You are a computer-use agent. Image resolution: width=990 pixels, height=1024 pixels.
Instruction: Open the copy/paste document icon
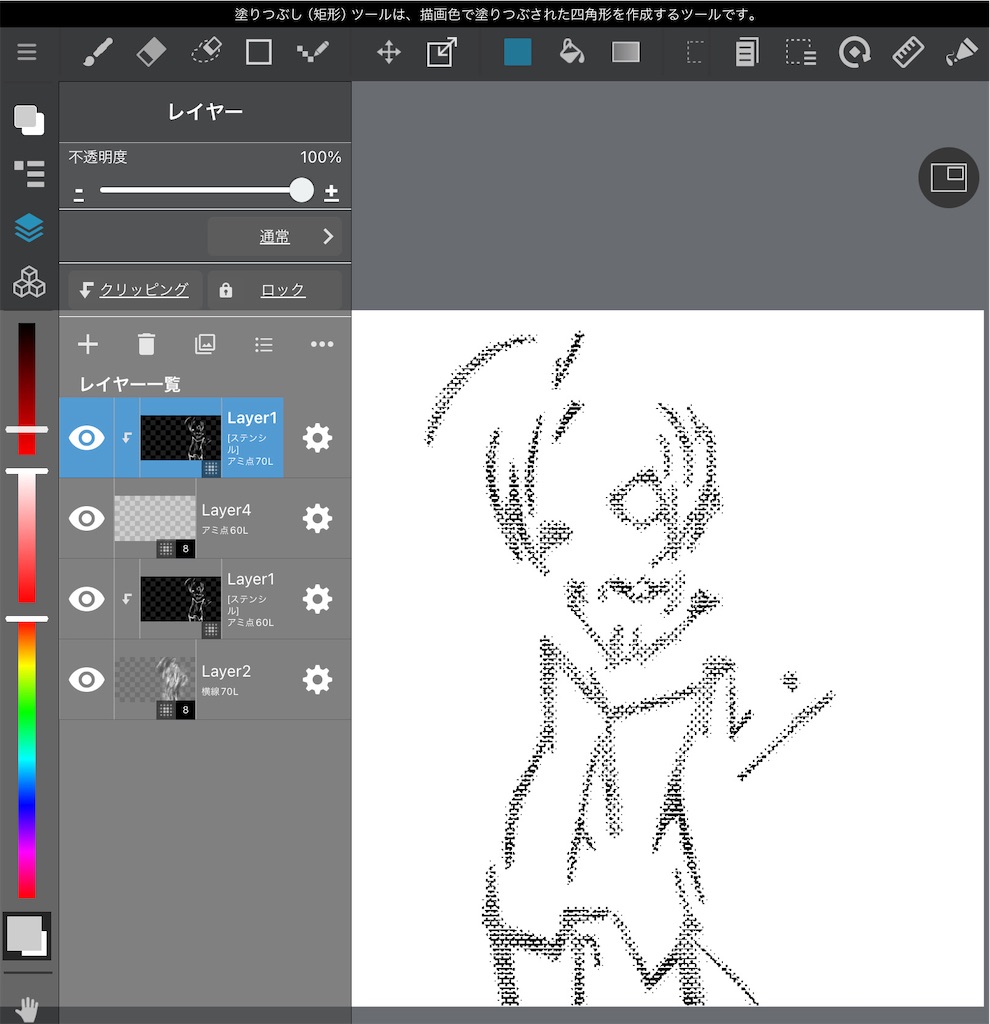[x=747, y=52]
